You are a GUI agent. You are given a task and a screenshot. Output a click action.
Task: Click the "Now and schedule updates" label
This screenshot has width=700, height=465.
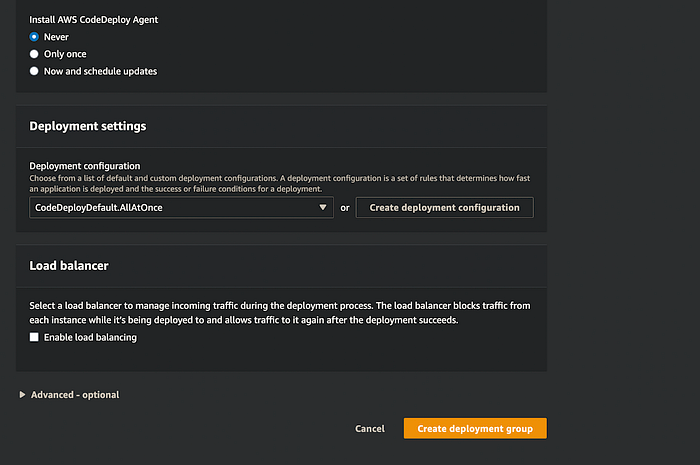100,71
